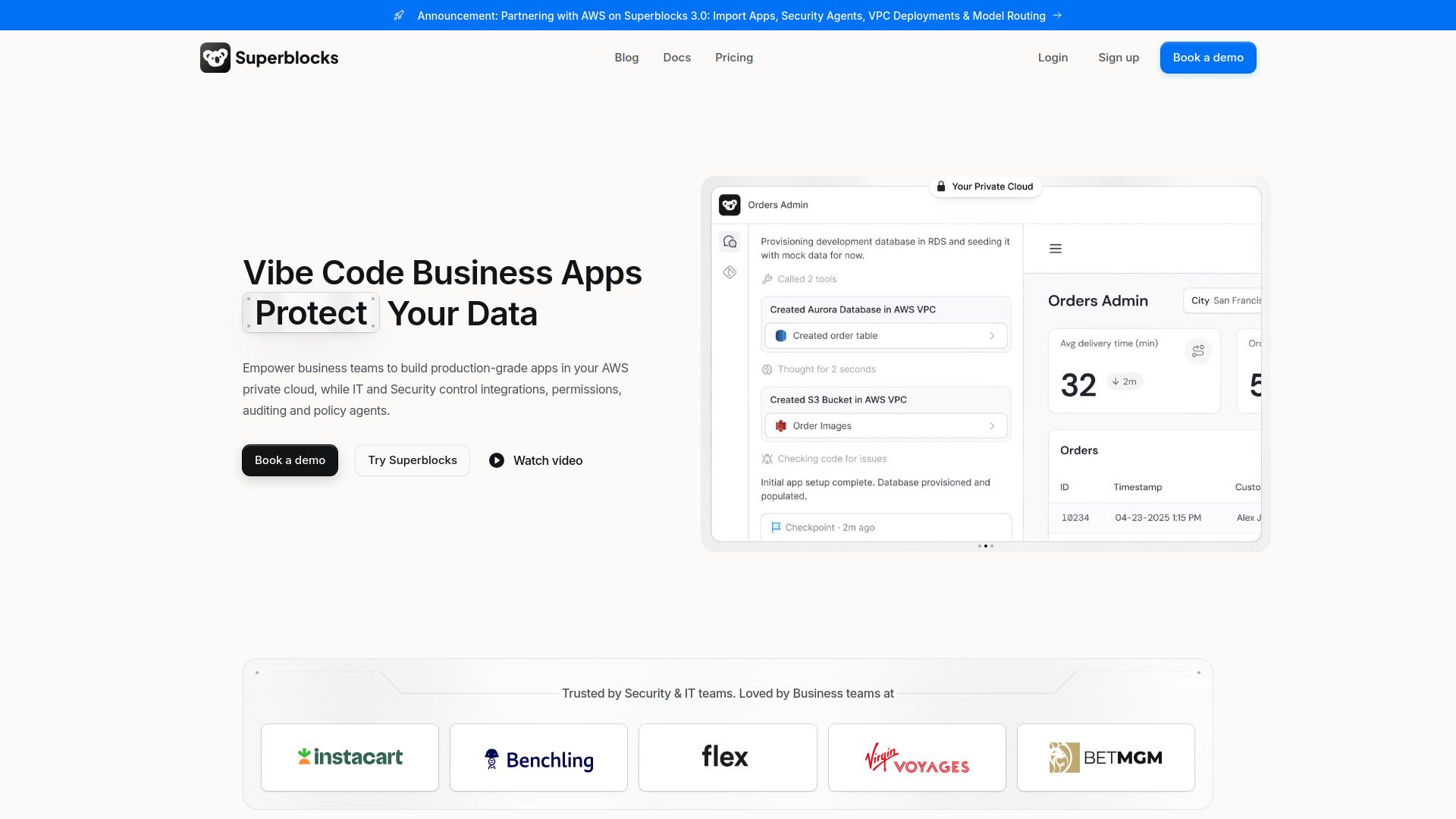
Task: Click the S3 bucket icon on Order Images
Action: 781,426
